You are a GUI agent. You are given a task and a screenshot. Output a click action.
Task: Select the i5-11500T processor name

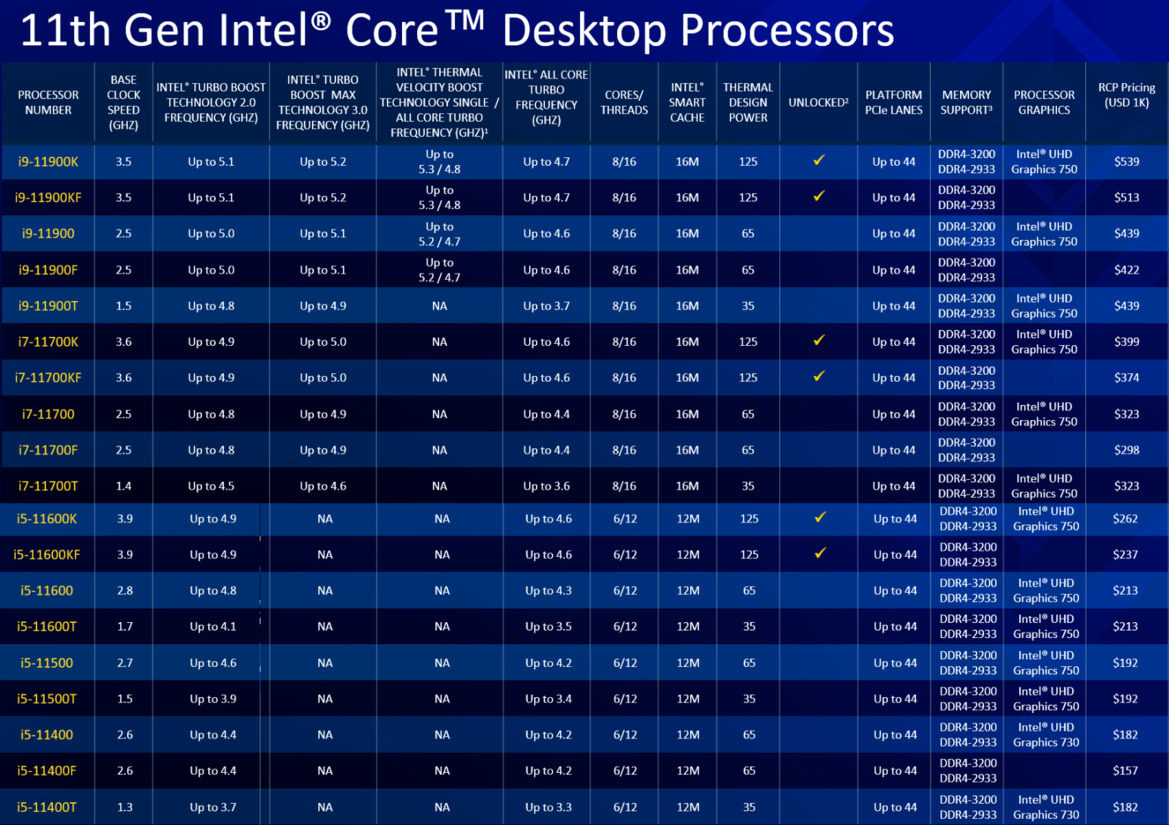pos(46,699)
